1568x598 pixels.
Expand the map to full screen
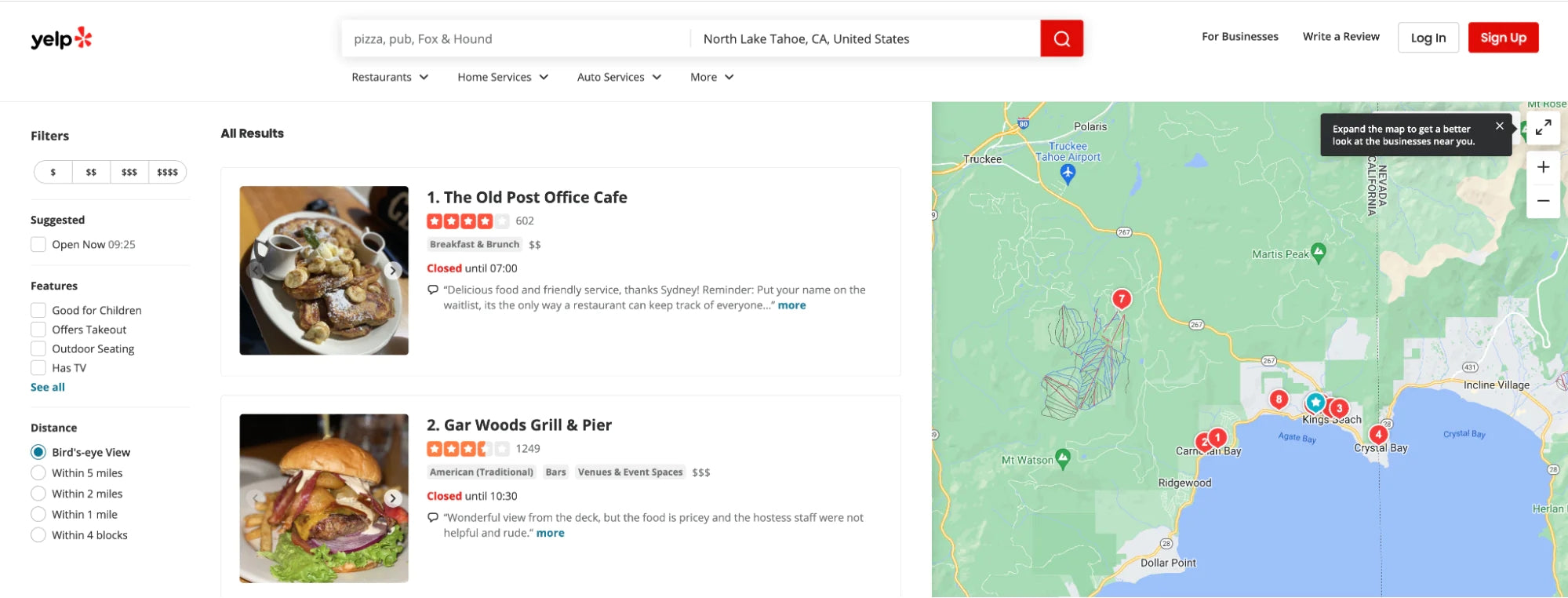click(x=1543, y=127)
